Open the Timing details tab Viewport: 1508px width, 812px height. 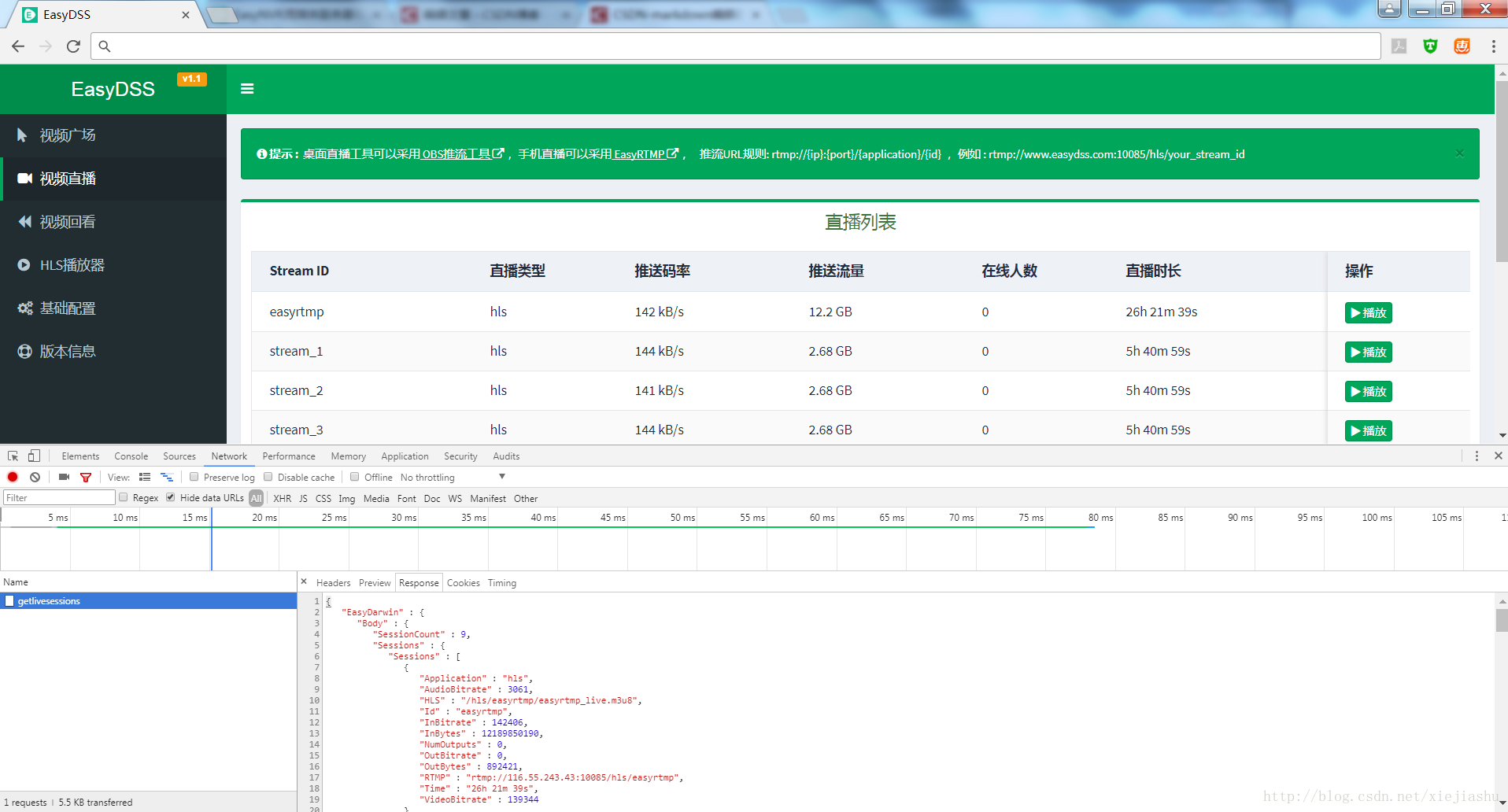coord(501,583)
